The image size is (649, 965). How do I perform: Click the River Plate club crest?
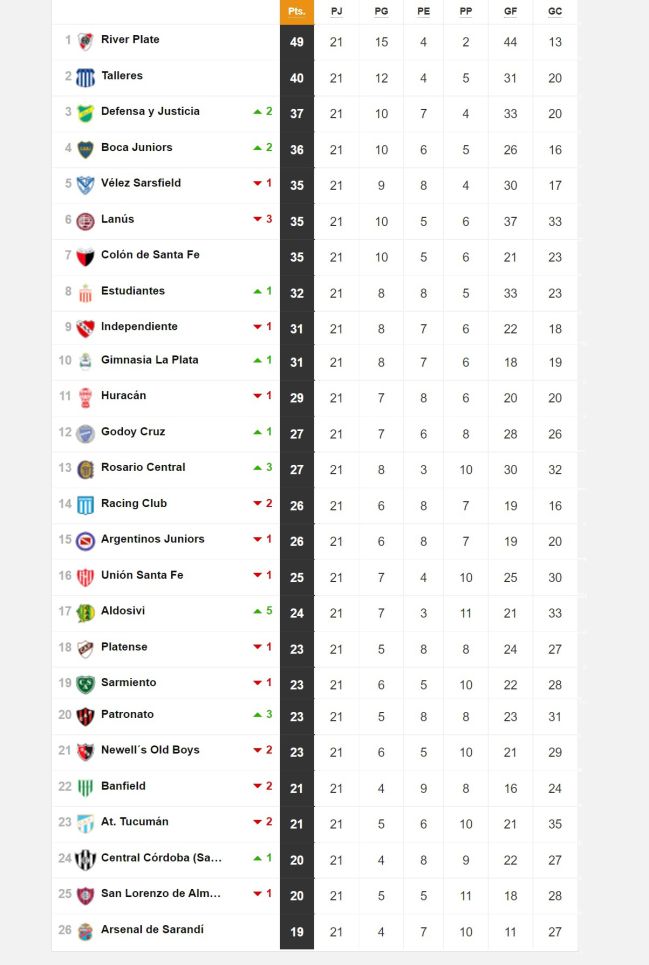[x=86, y=42]
